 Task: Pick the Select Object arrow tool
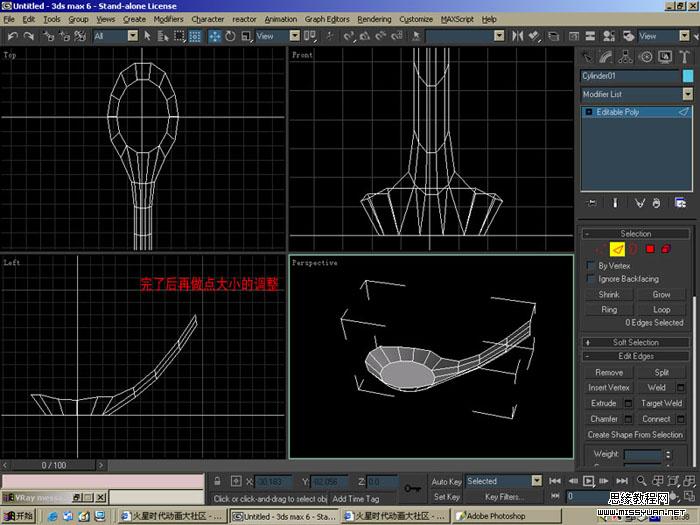point(147,36)
